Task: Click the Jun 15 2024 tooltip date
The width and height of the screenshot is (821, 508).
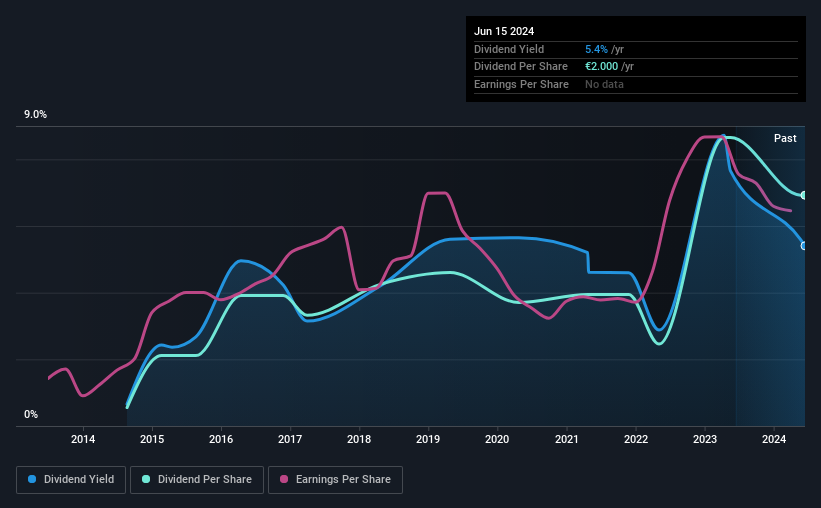Action: coord(504,31)
